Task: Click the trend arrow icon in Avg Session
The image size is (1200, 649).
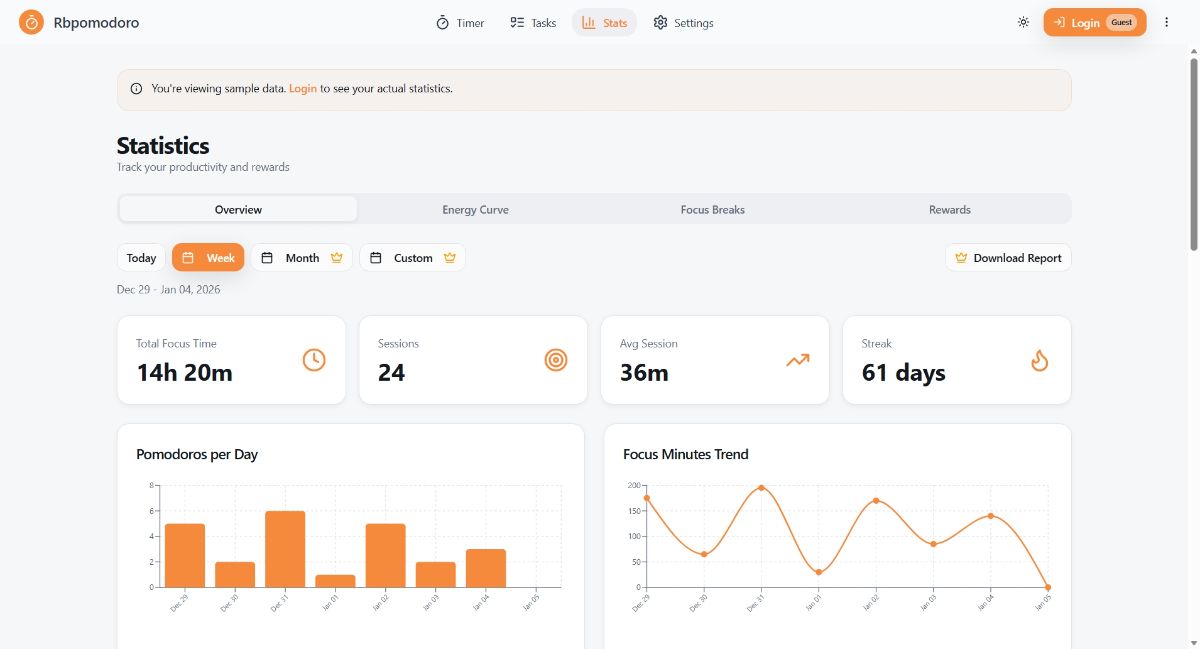Action: 797,360
